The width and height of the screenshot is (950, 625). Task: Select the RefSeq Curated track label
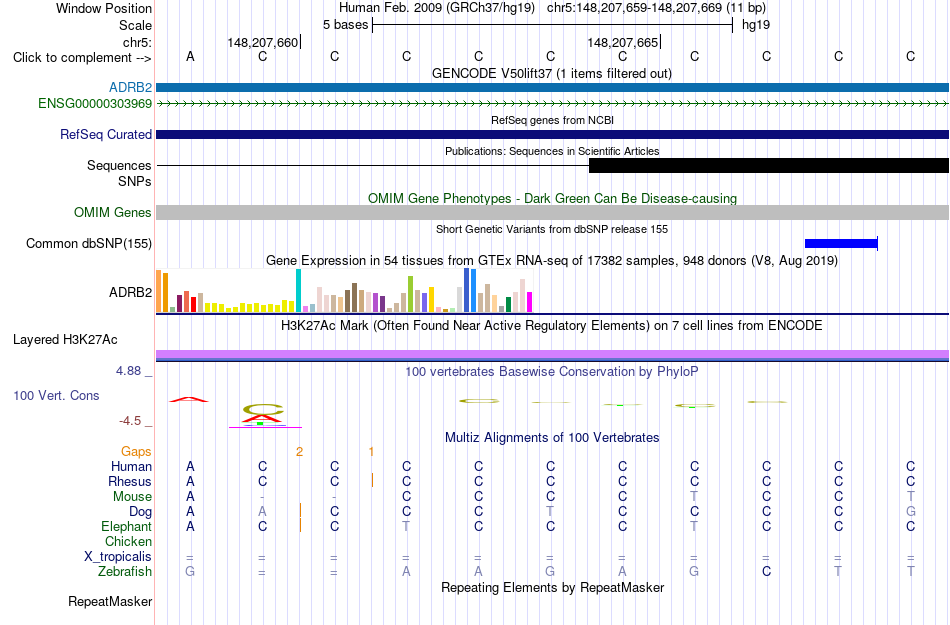[x=106, y=134]
